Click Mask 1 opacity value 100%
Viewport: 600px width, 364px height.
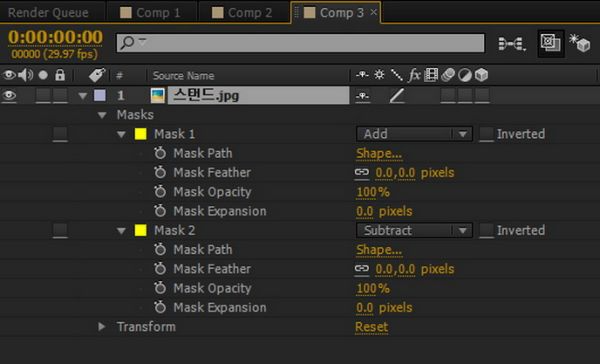pos(373,192)
